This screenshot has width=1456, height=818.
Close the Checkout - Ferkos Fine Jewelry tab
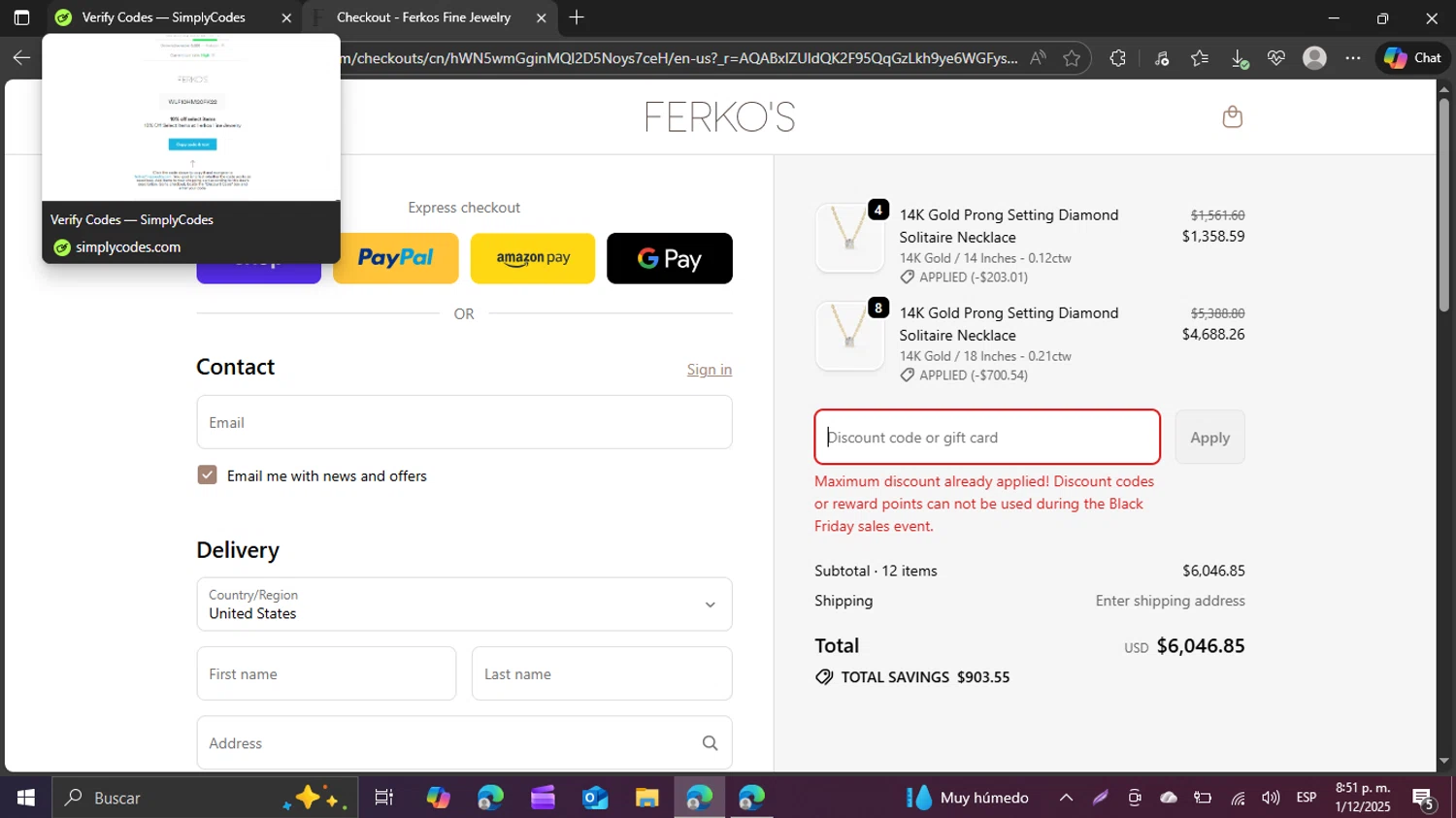(542, 17)
